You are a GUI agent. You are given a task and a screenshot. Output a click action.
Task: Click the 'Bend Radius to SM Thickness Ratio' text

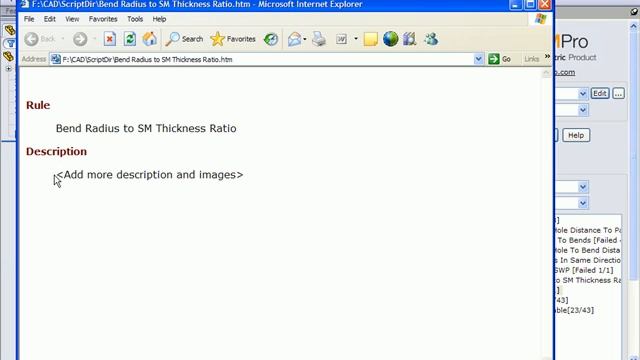coord(146,129)
